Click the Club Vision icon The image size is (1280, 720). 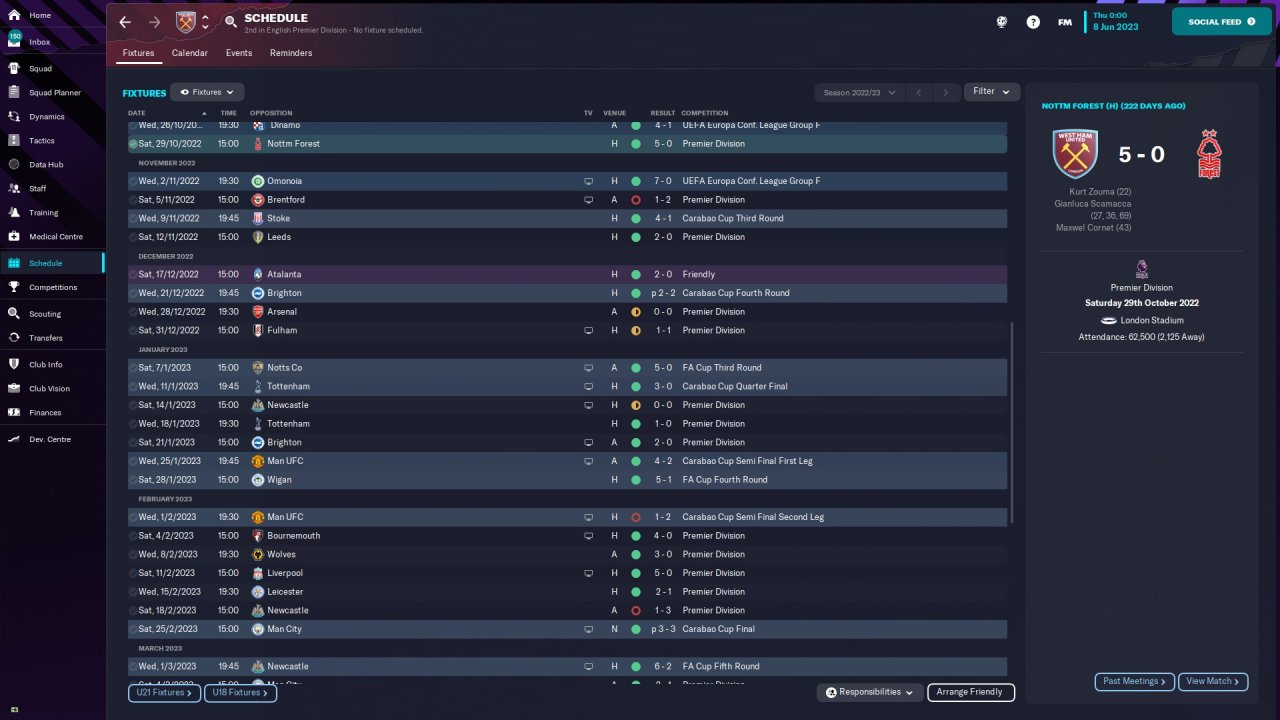pos(14,389)
